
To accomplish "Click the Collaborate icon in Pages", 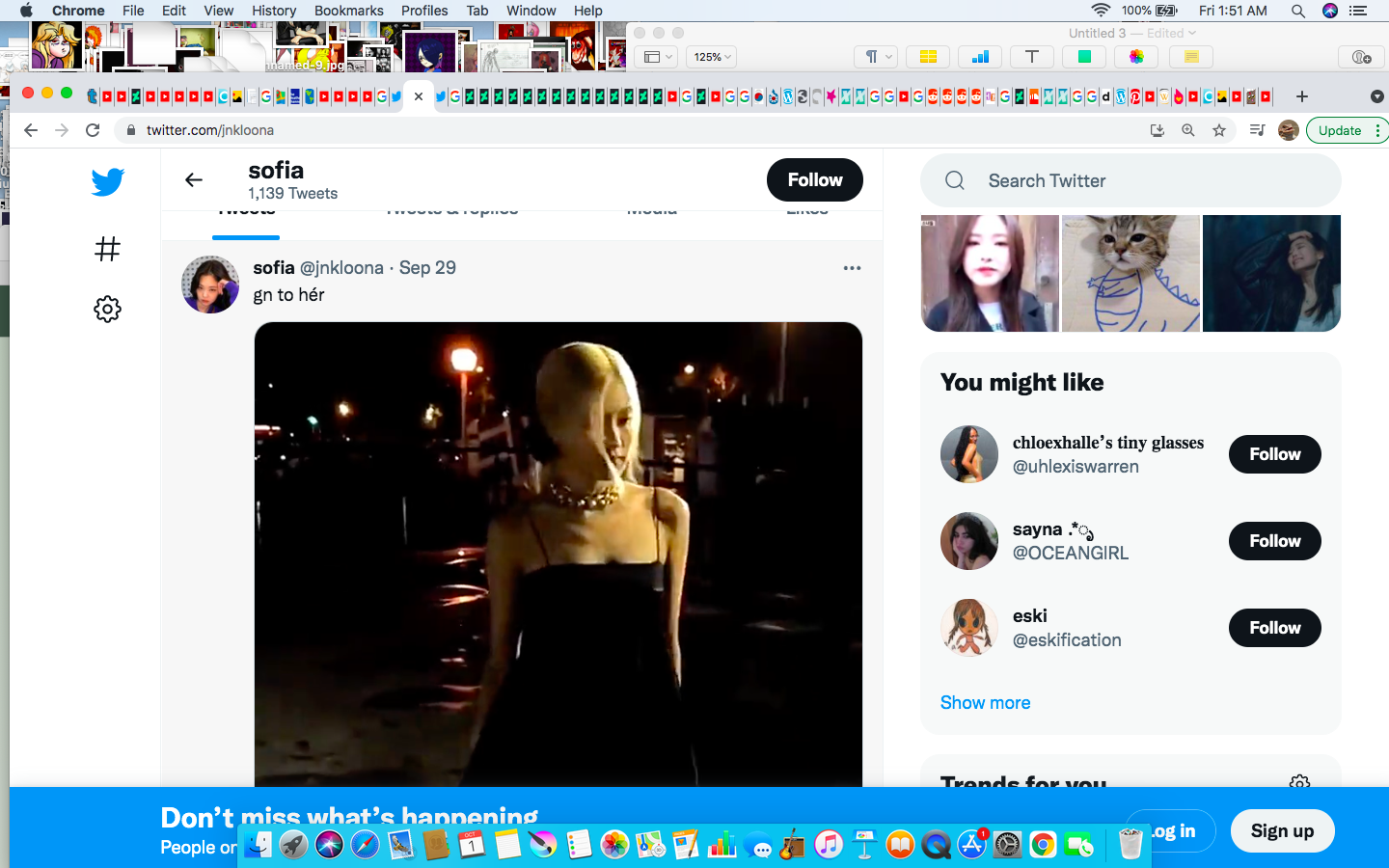I will pos(1362,57).
